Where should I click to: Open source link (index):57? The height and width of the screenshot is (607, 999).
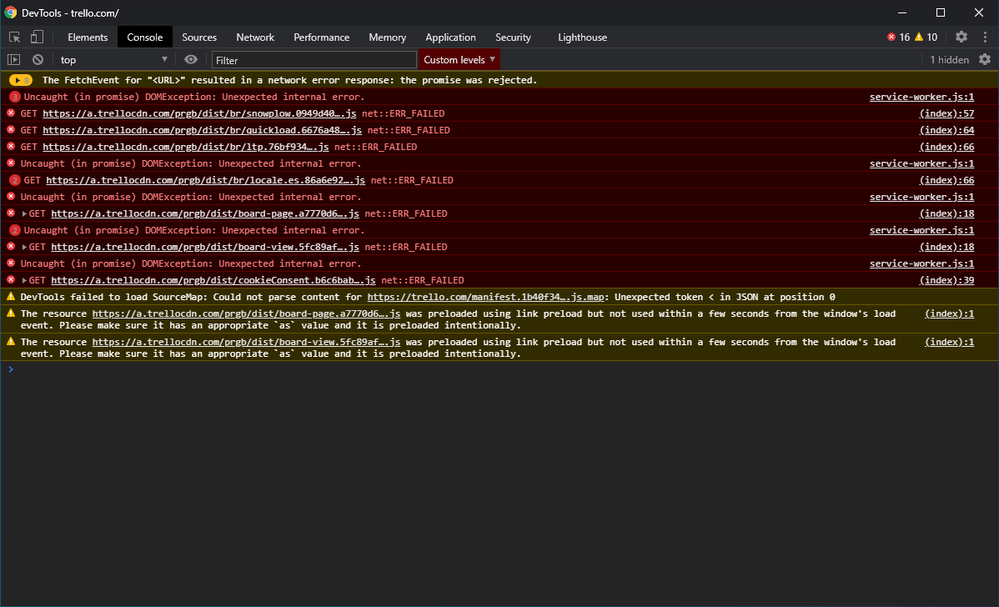tap(947, 113)
